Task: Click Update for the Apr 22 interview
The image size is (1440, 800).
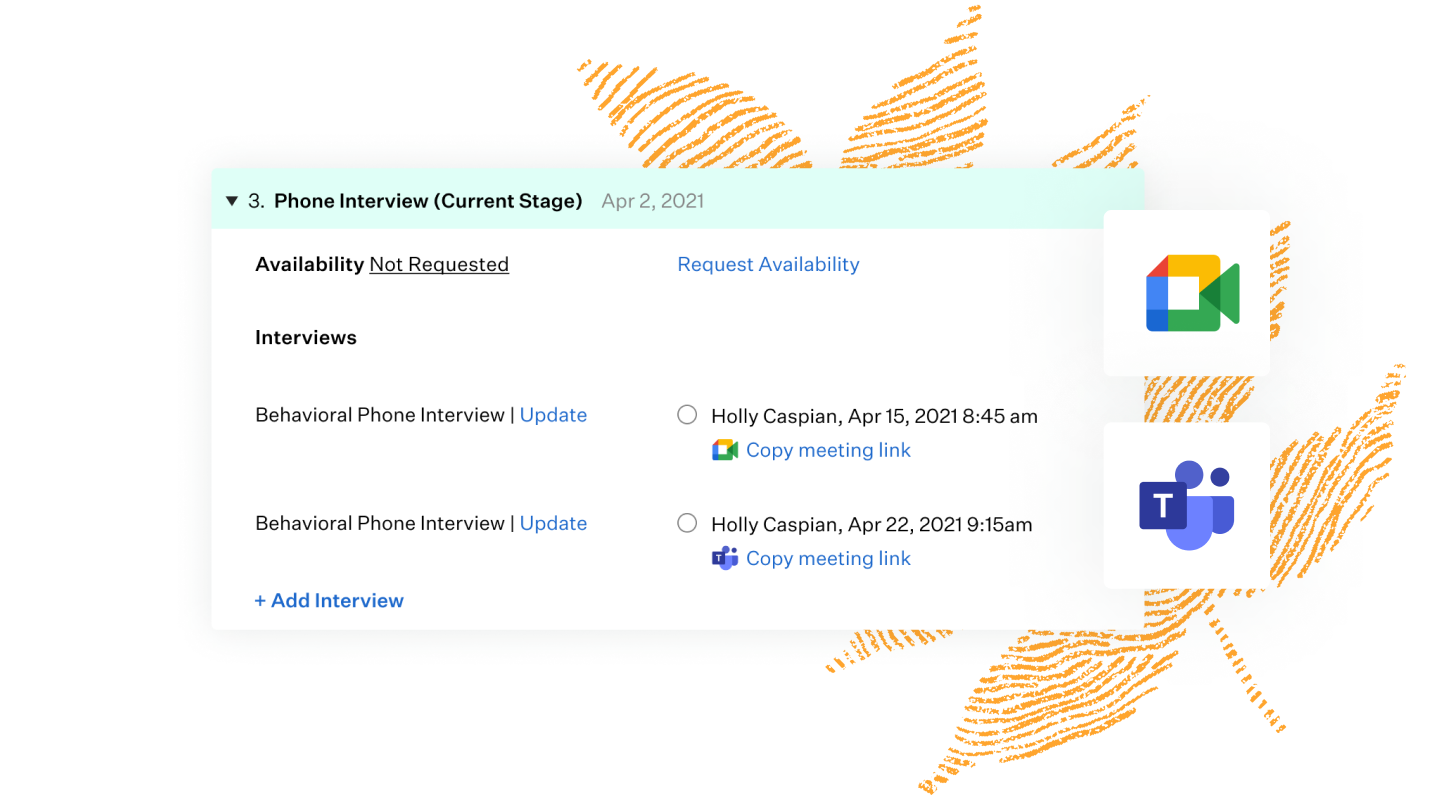Action: pyautogui.click(x=553, y=523)
